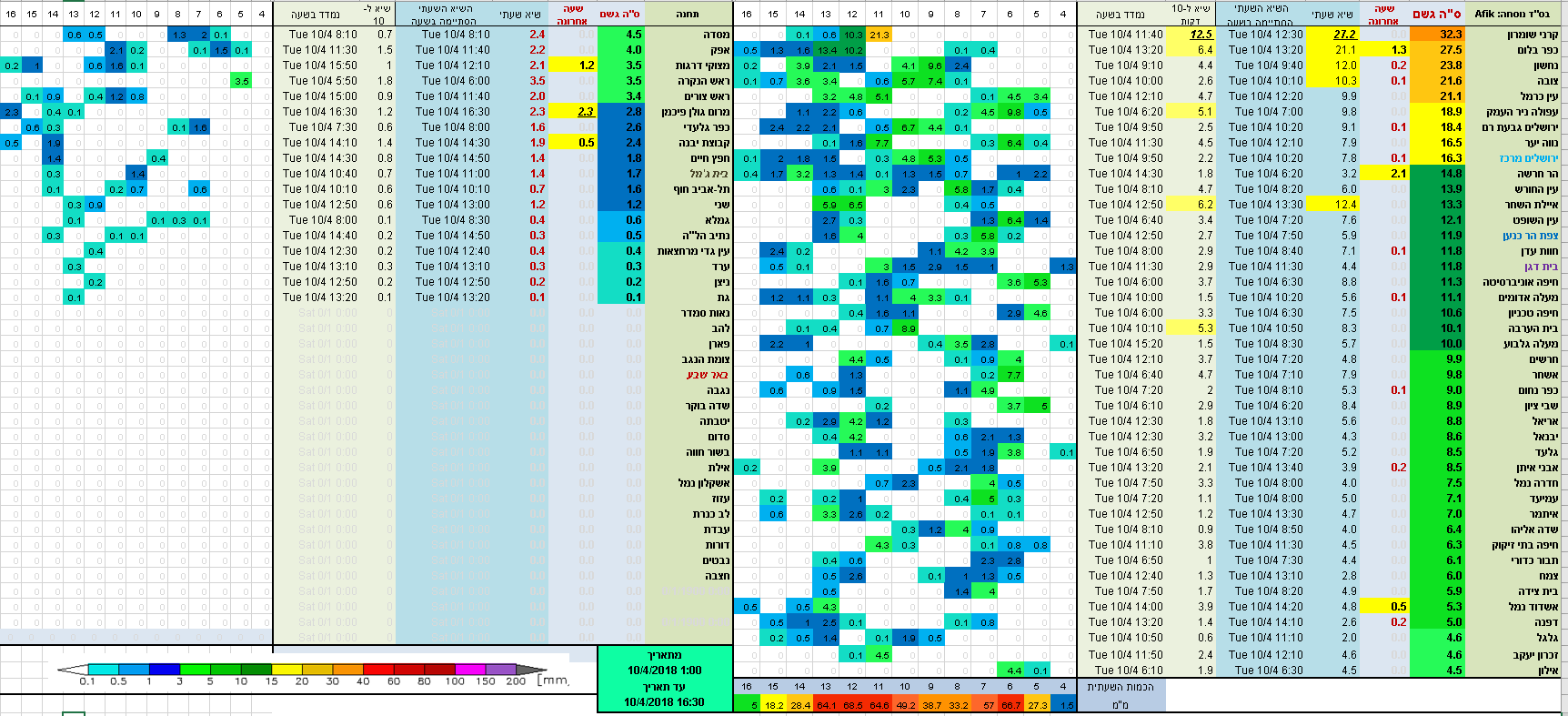Select the 10/4/2018 16:30 end date cell
The width and height of the screenshot is (1568, 716).
click(664, 701)
